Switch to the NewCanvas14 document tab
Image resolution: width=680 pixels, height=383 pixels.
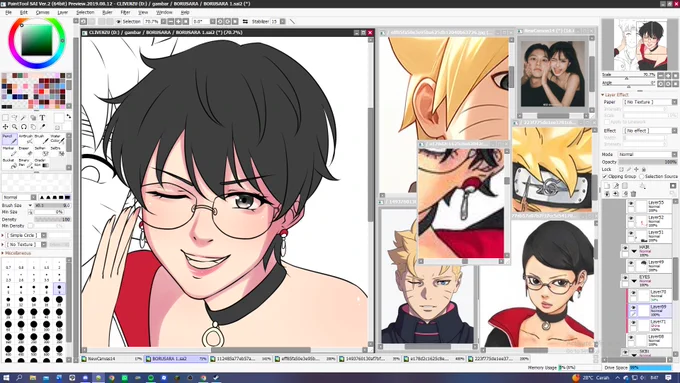click(112, 359)
